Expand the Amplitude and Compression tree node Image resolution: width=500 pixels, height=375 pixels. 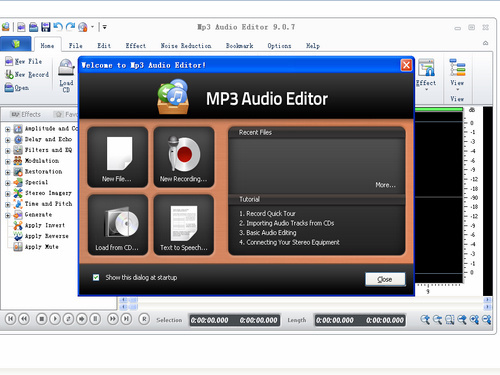point(8,129)
